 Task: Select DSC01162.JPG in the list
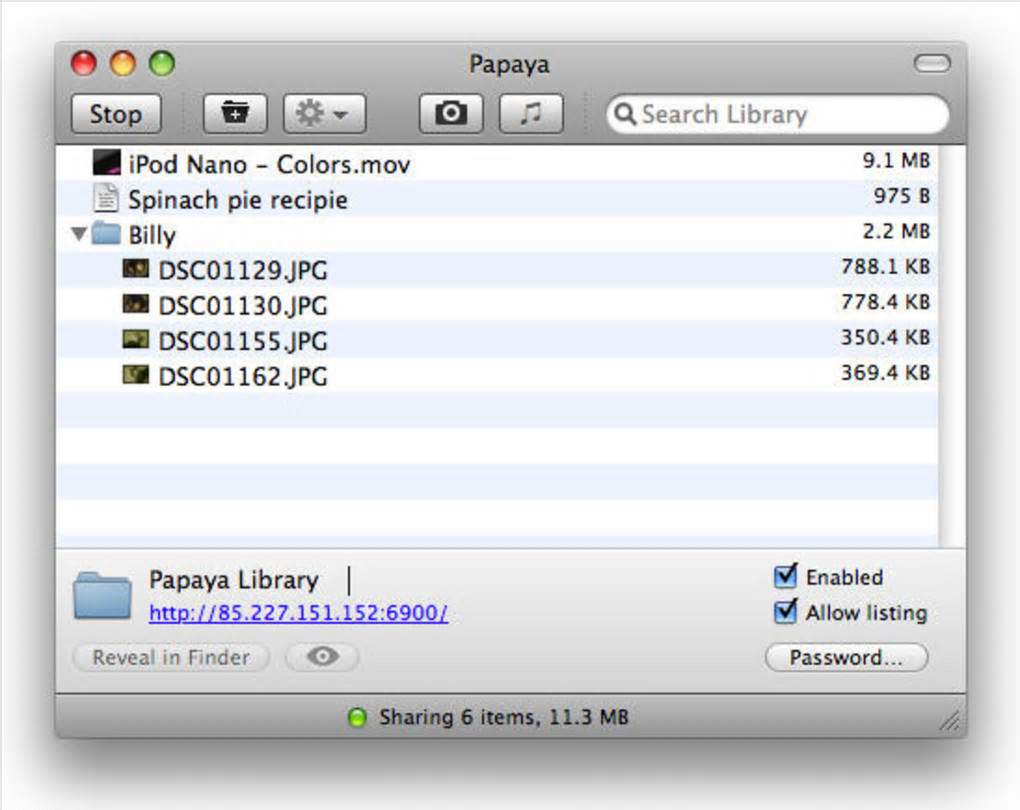click(498, 375)
